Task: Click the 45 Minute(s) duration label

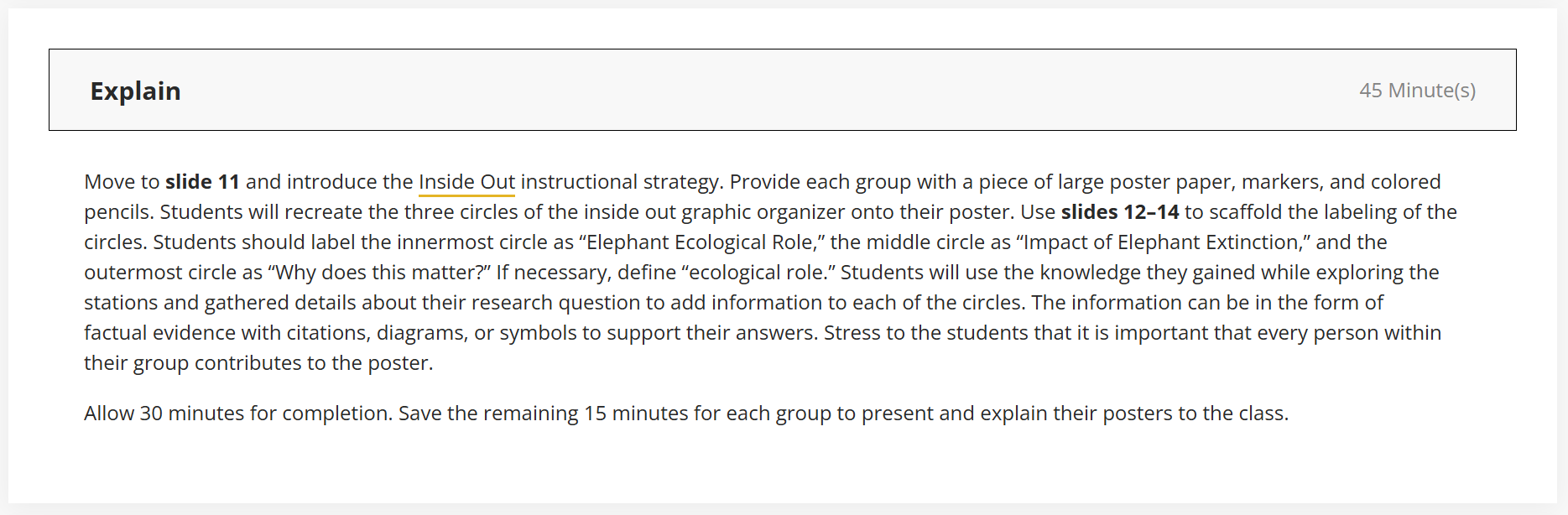Action: pos(1417,91)
